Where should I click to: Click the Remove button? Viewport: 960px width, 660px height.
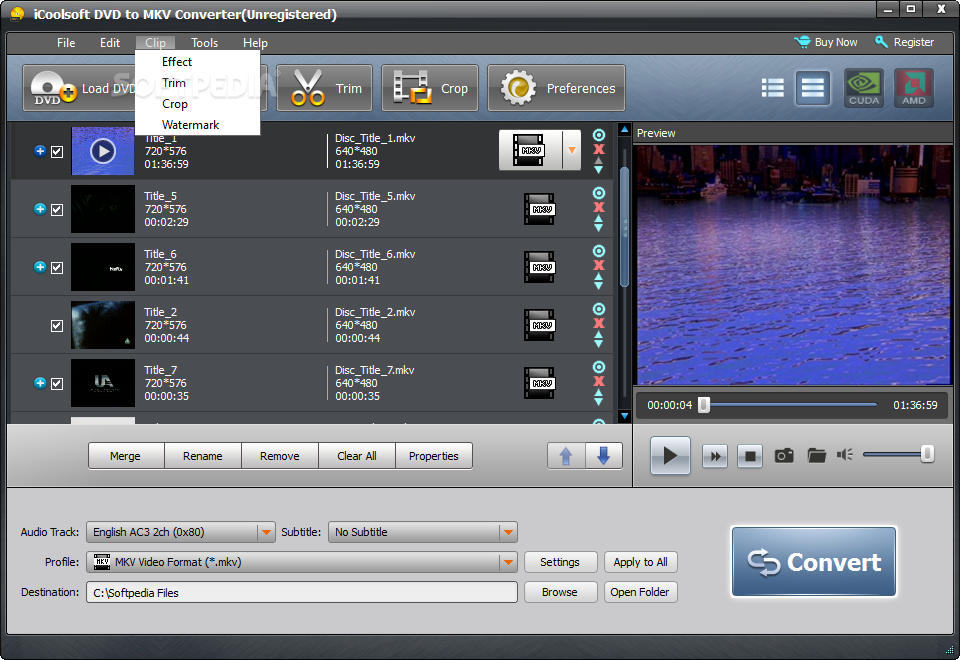280,456
